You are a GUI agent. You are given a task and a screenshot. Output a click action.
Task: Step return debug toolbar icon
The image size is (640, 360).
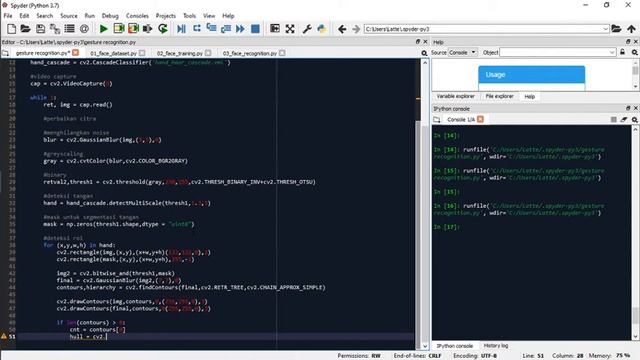pyautogui.click(x=226, y=29)
